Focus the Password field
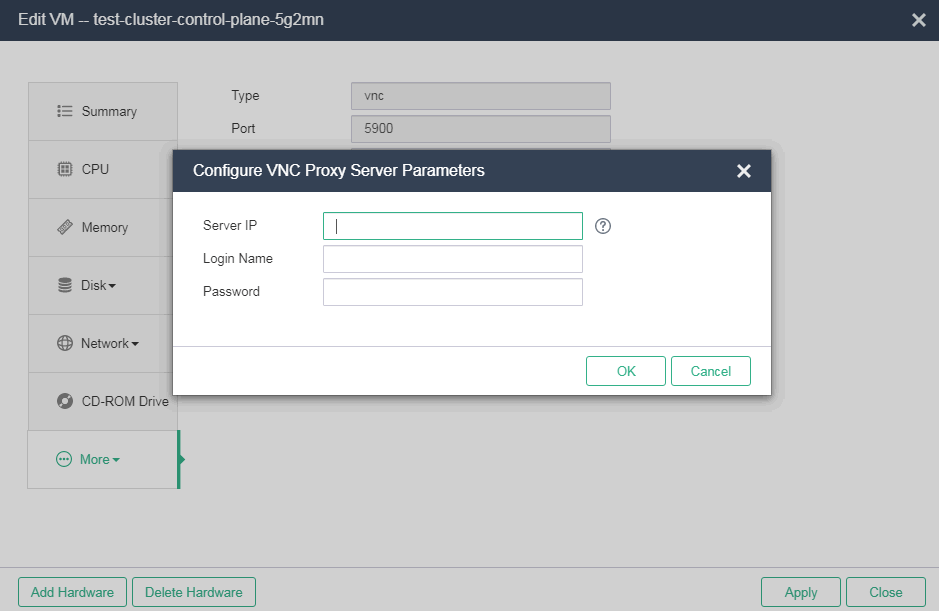This screenshot has width=939, height=611. click(x=453, y=292)
